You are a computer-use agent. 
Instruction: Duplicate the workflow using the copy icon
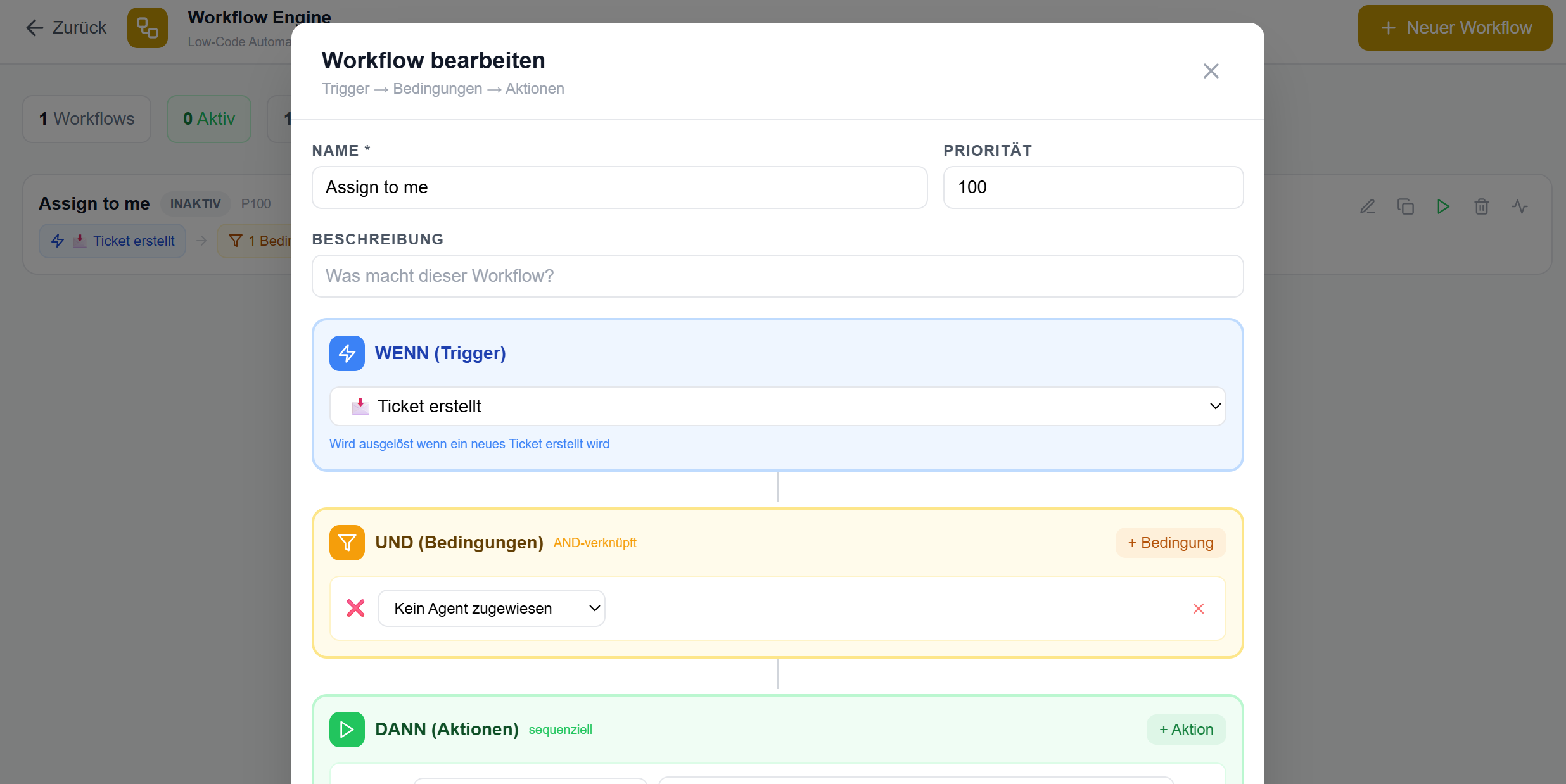pyautogui.click(x=1406, y=206)
